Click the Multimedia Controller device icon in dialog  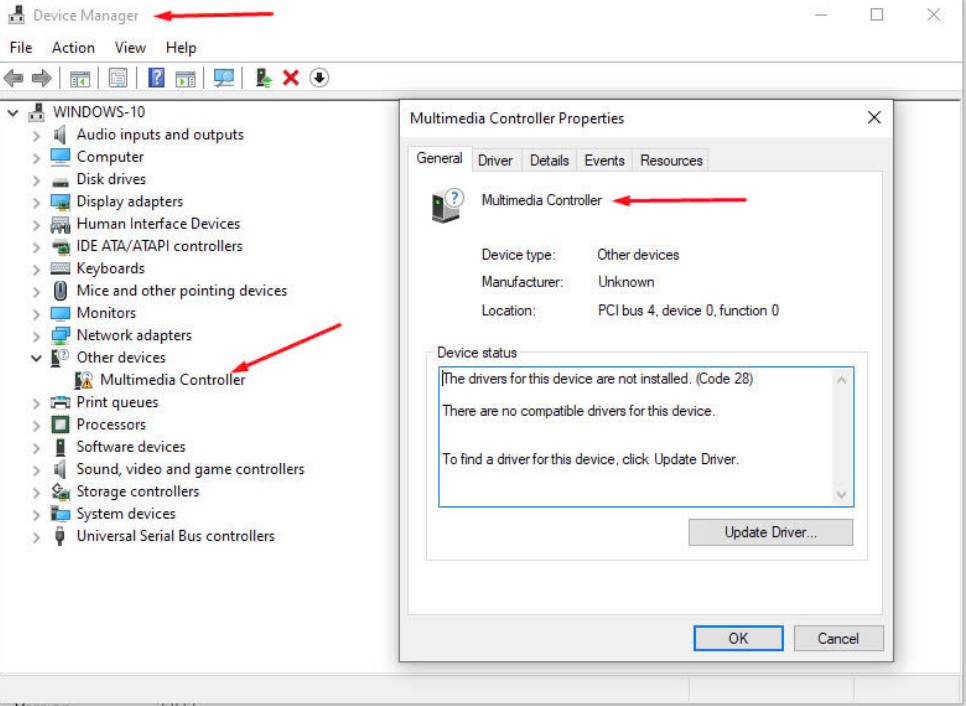point(448,206)
